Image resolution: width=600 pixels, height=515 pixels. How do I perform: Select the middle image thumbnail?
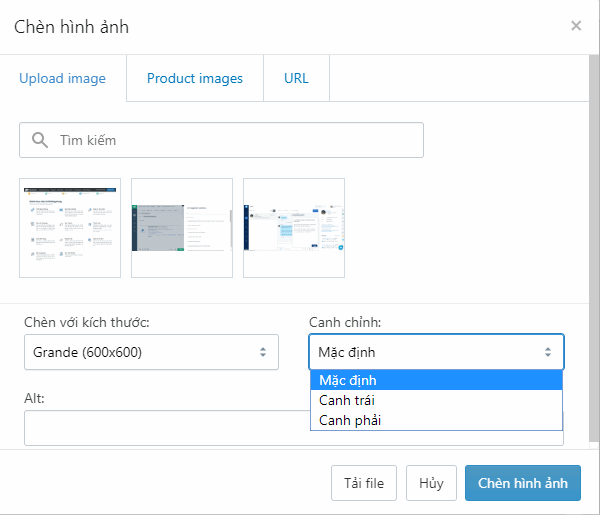point(182,228)
